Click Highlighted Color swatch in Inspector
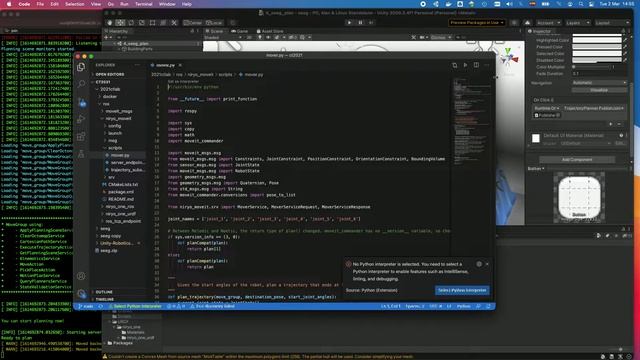This screenshot has height=360, width=640. (x=597, y=40)
